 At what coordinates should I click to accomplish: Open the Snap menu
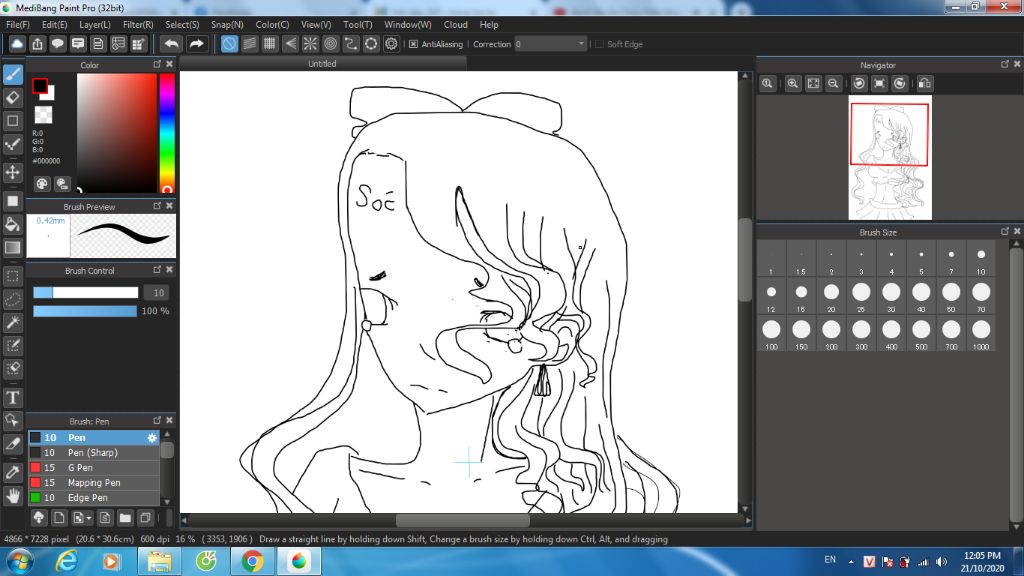(227, 25)
